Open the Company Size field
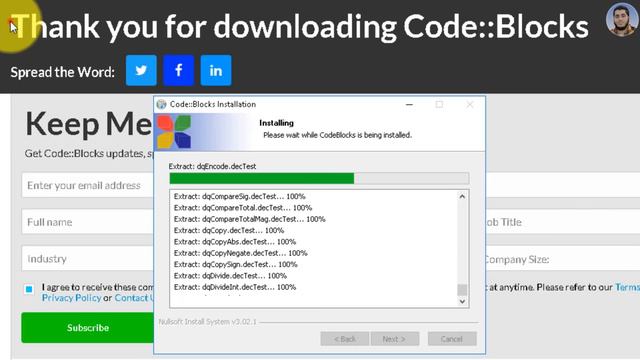 click(562, 259)
